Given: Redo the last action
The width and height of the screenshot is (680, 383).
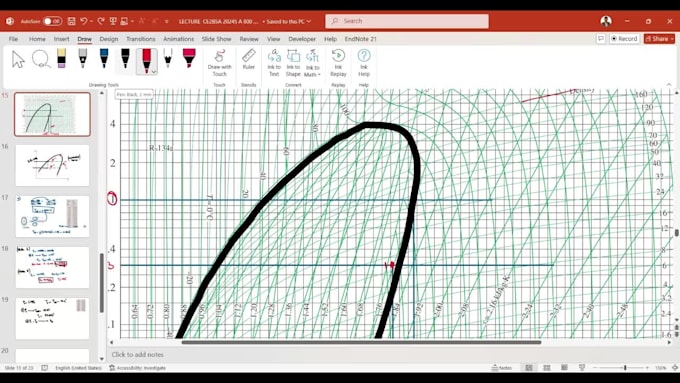Looking at the screenshot, I should 101,21.
